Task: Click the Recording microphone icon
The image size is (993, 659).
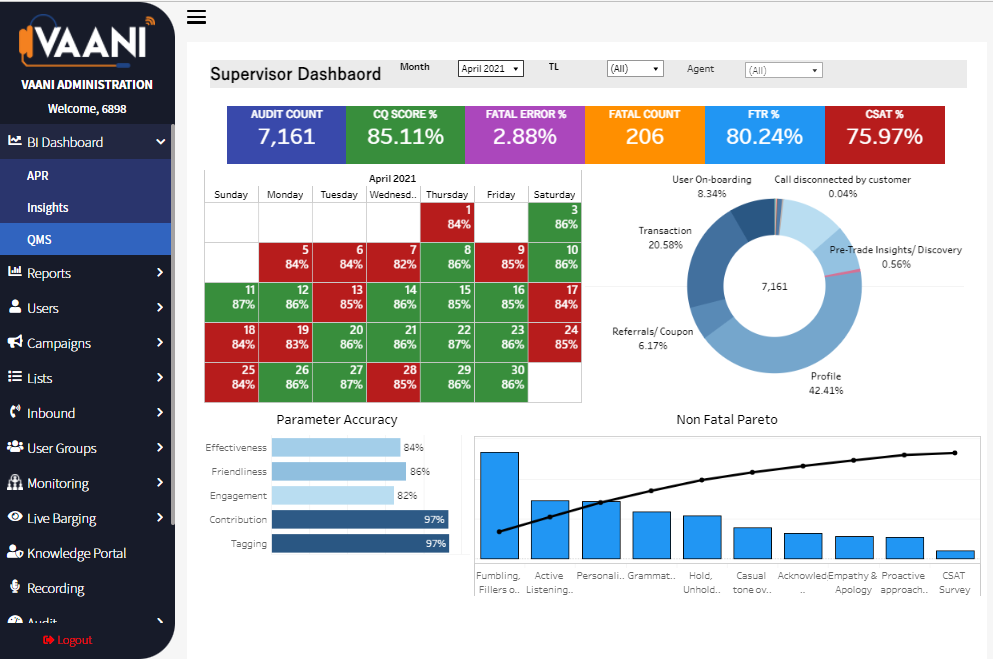Action: click(15, 586)
